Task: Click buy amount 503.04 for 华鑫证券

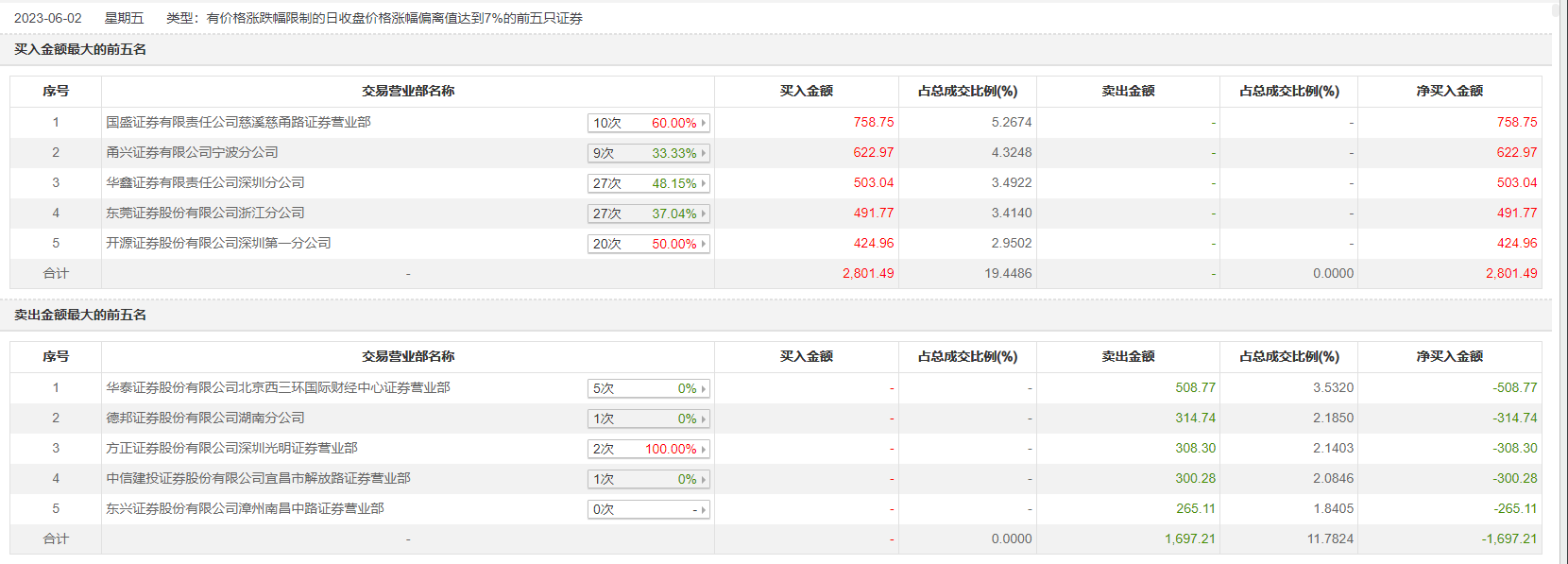Action: pyautogui.click(x=874, y=182)
